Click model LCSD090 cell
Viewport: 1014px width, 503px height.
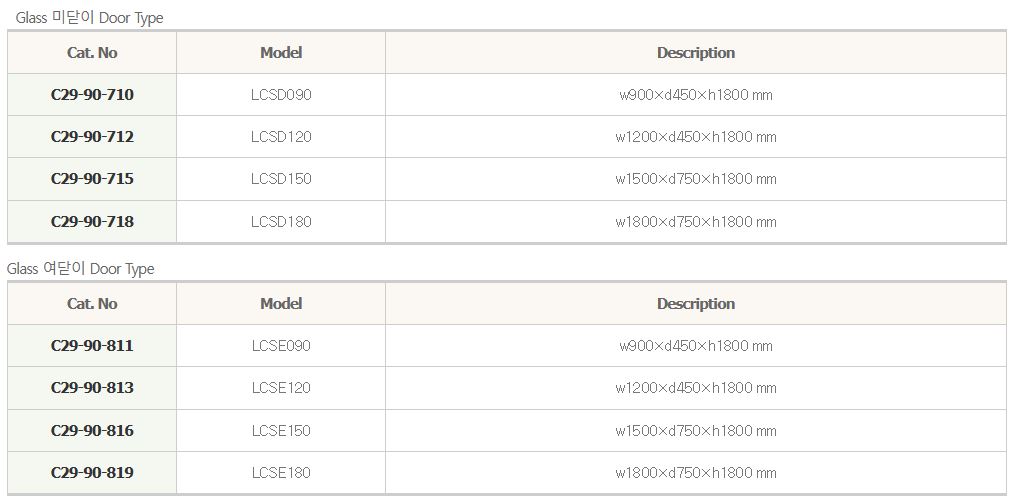point(281,95)
